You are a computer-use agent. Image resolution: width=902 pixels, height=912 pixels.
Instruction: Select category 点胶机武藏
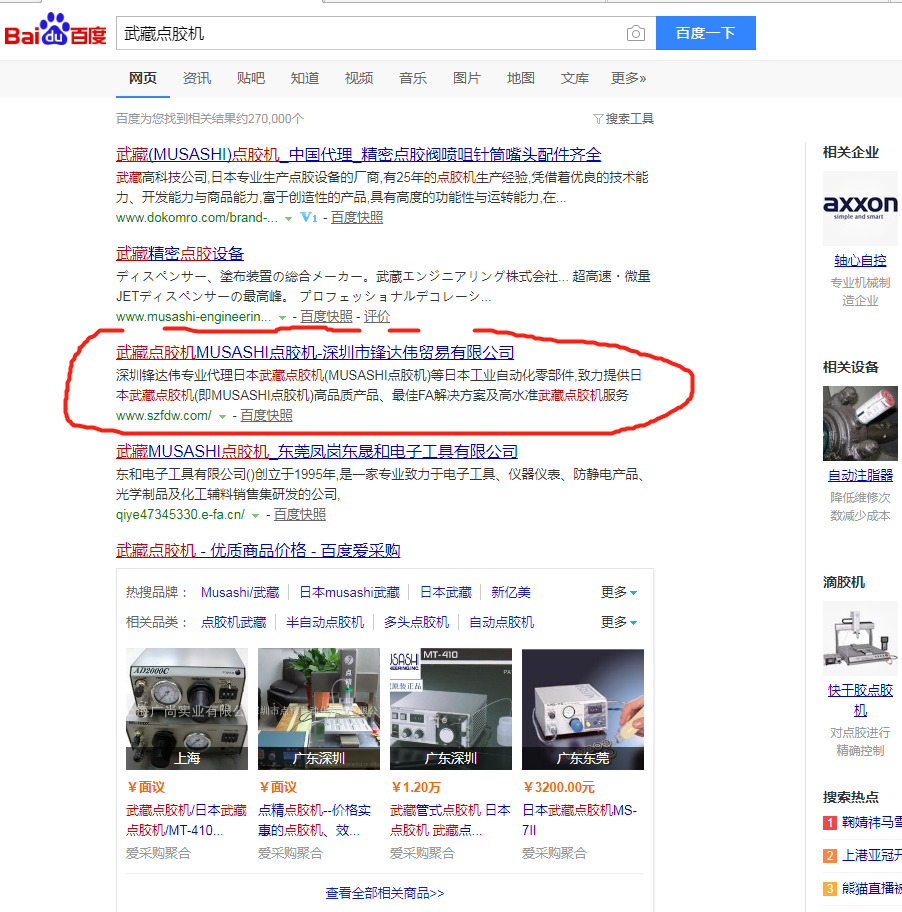pyautogui.click(x=233, y=622)
